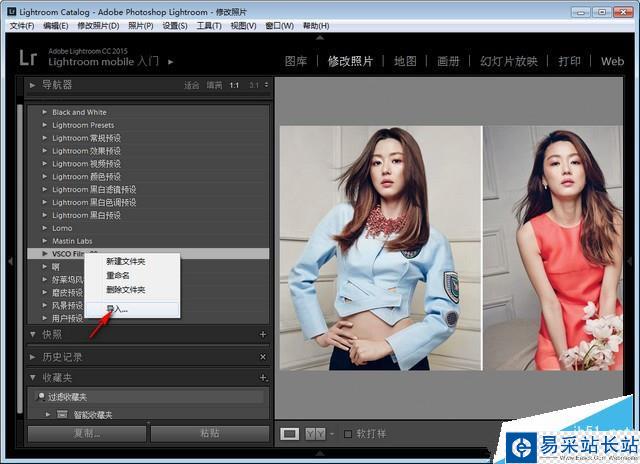The image size is (640, 464).
Task: Expand the Black and White preset folder
Action: 45,112
